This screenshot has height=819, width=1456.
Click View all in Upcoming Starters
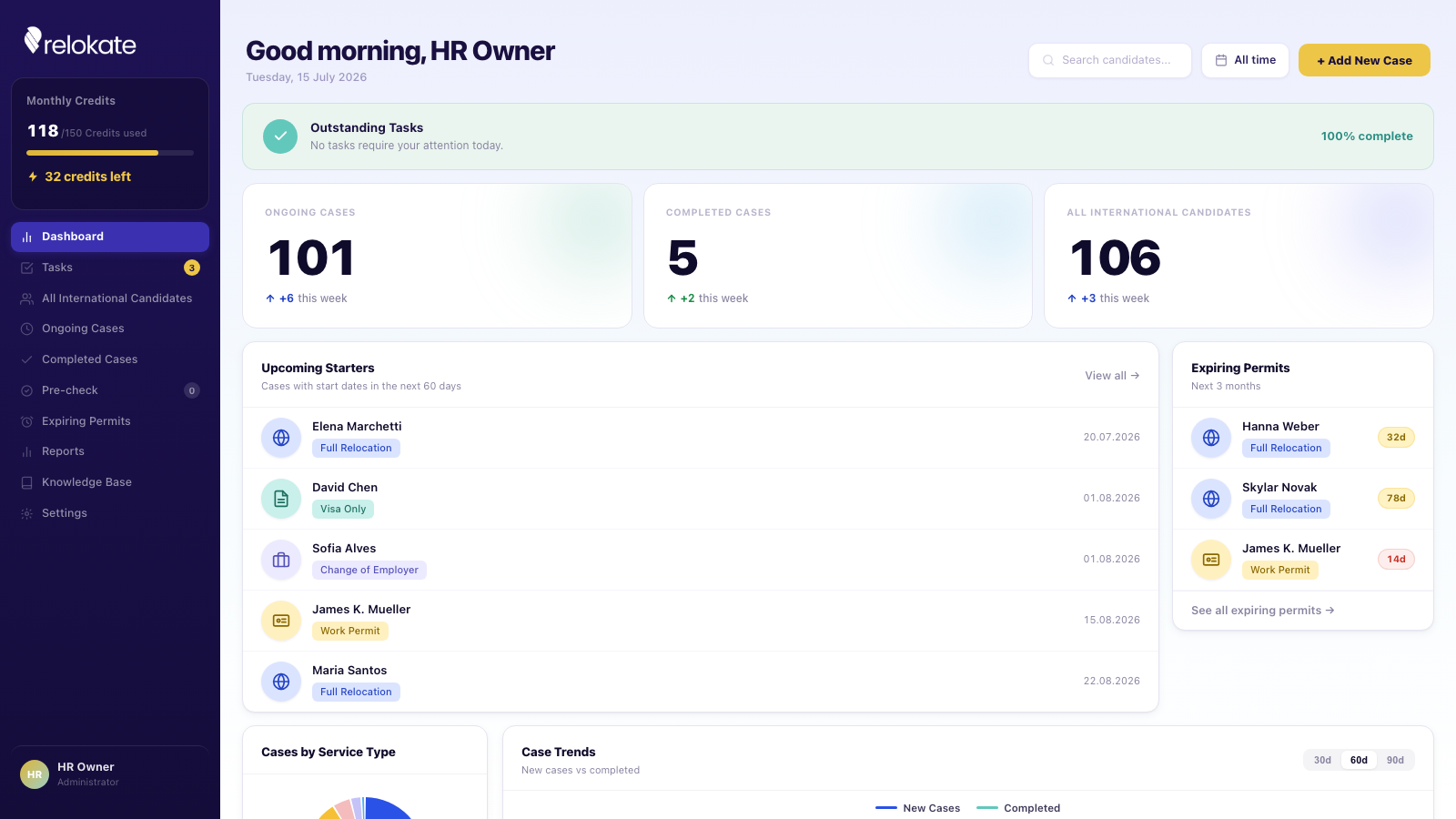[1112, 376]
